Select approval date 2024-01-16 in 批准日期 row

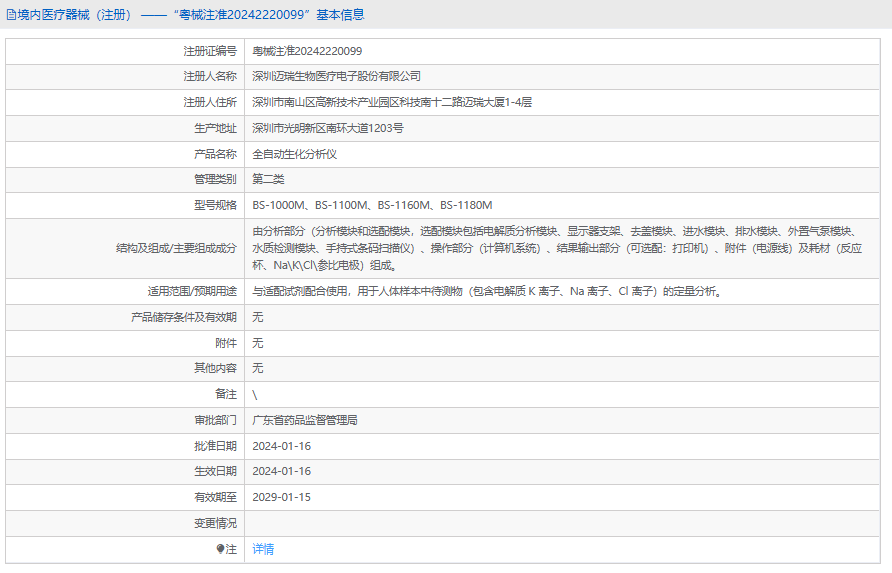[x=282, y=446]
